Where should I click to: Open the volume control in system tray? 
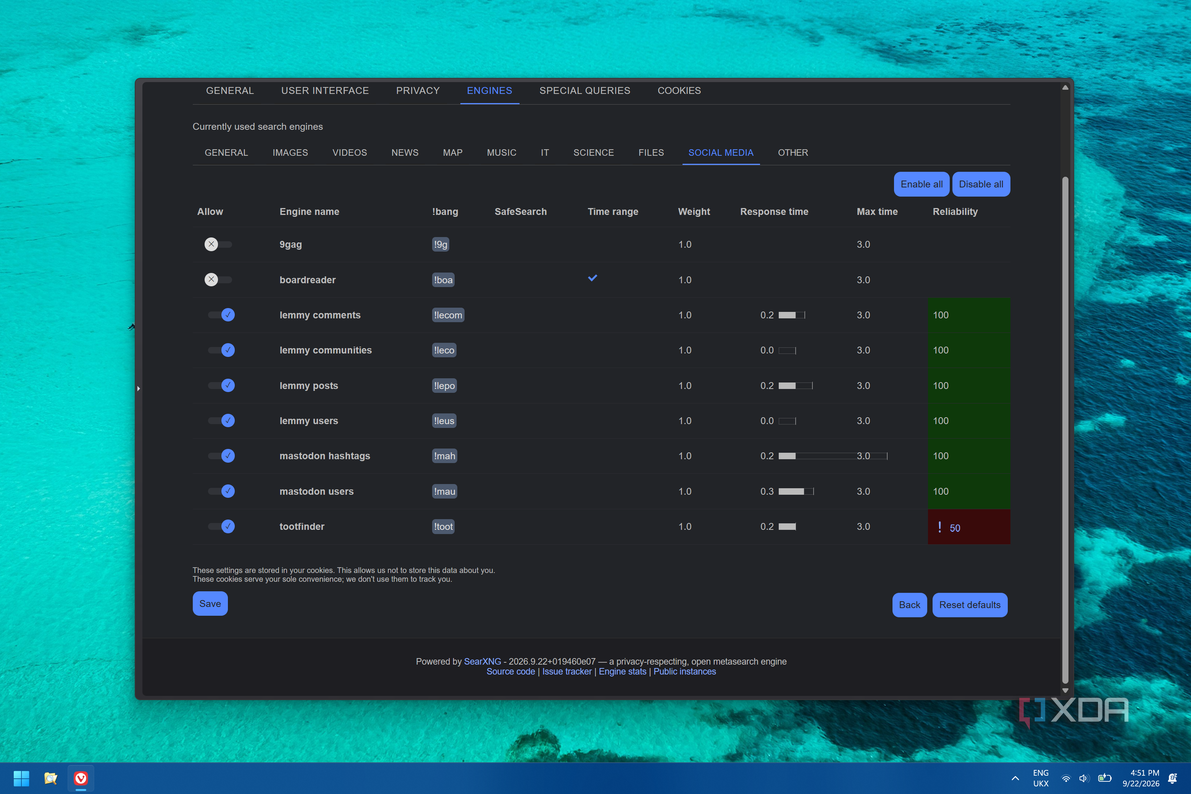click(1083, 778)
